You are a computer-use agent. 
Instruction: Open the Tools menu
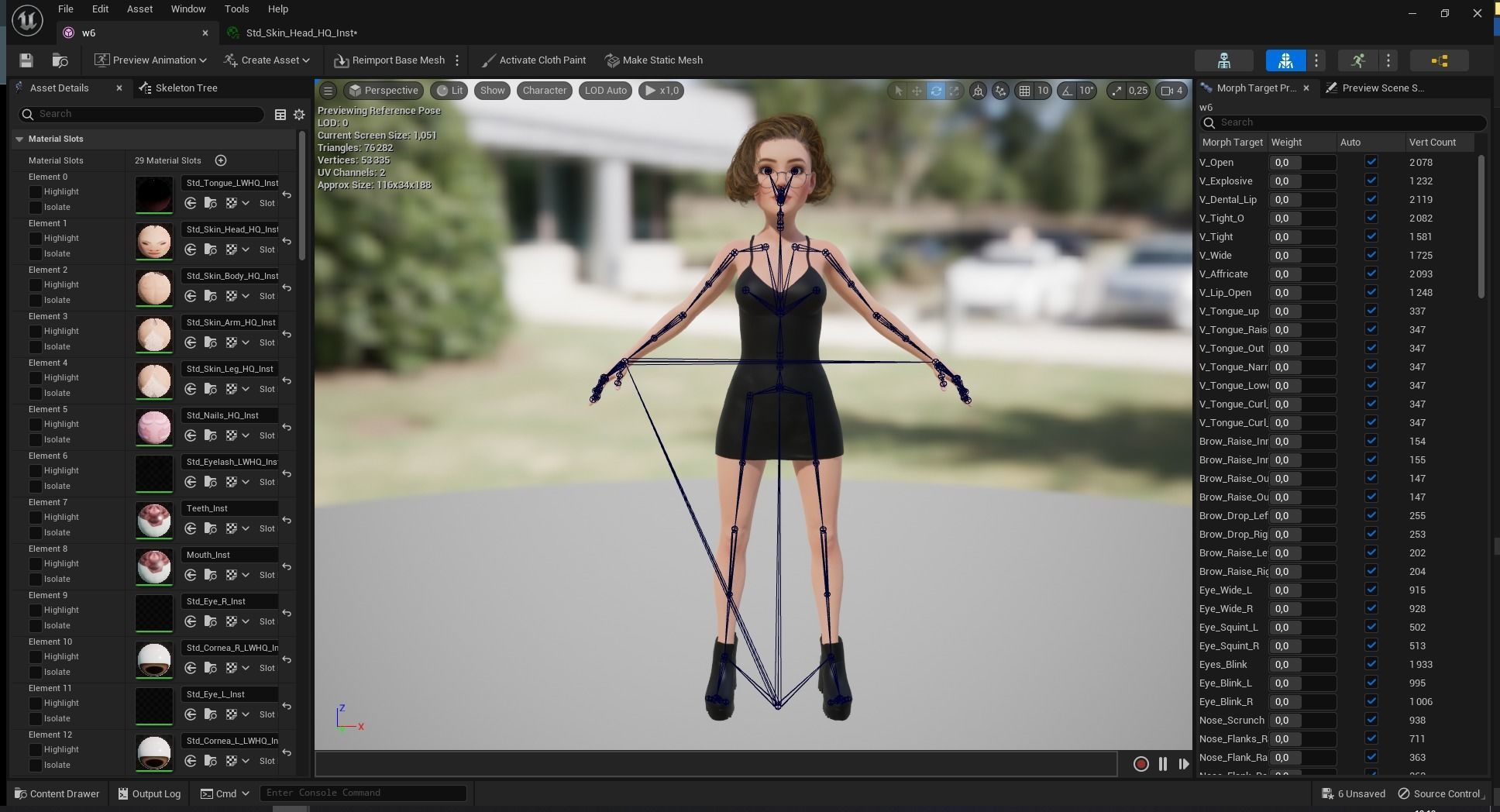coord(236,9)
